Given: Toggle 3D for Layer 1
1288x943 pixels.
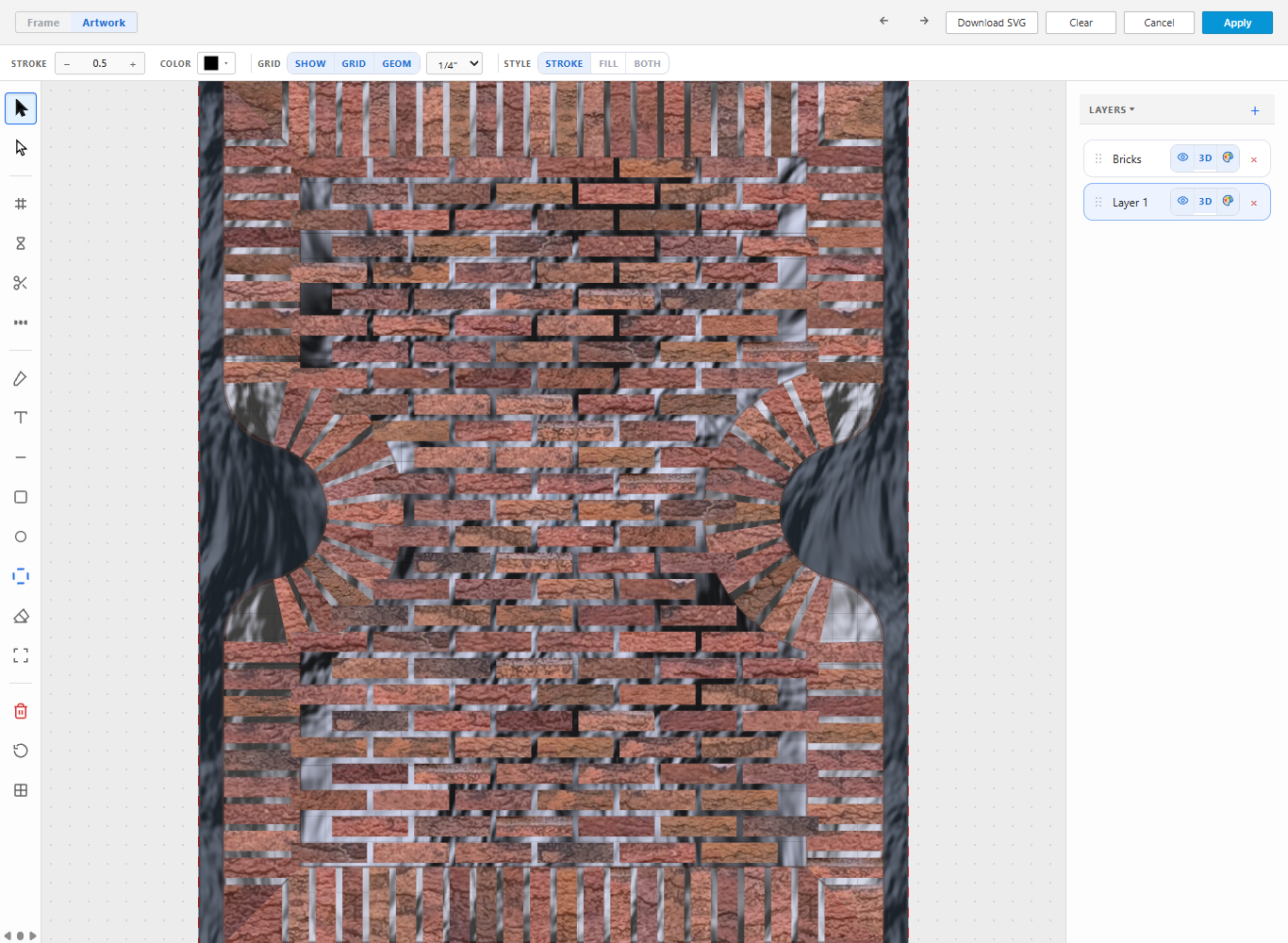Looking at the screenshot, I should pos(1205,201).
